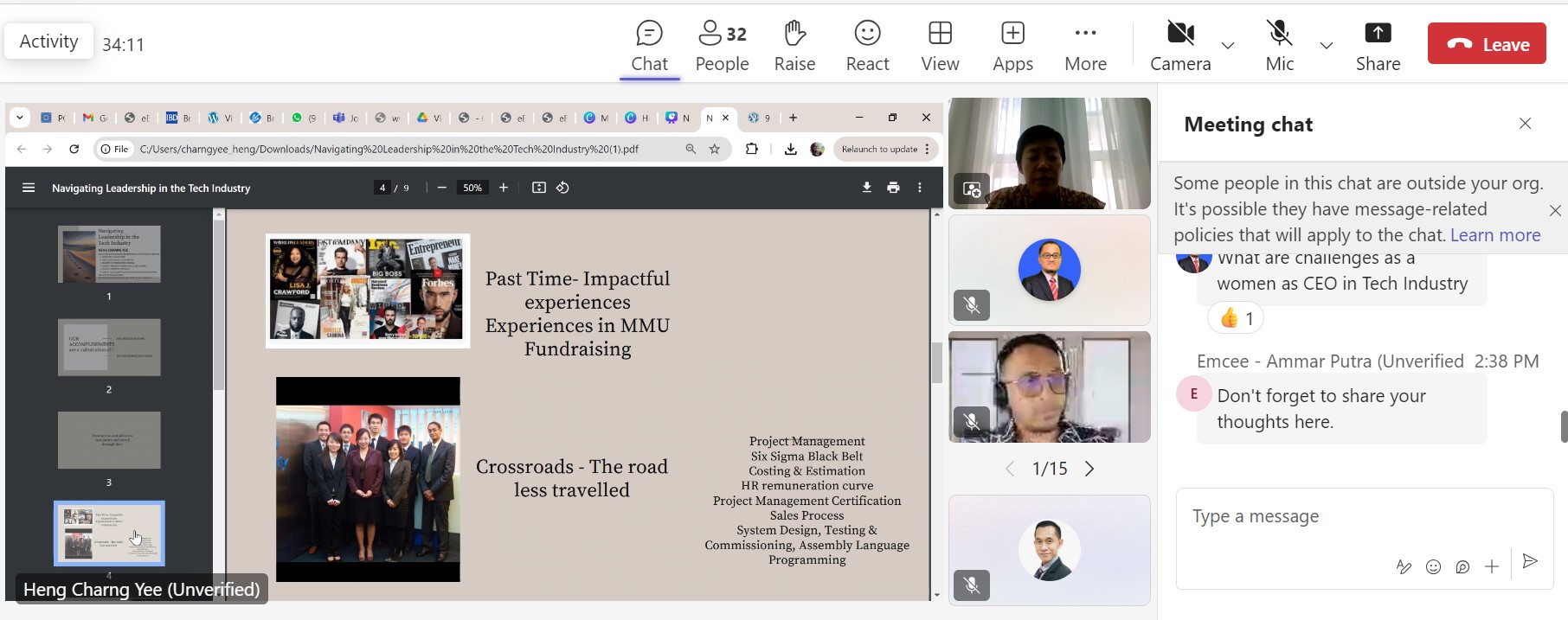
Task: Print the PDF document
Action: coord(893,188)
